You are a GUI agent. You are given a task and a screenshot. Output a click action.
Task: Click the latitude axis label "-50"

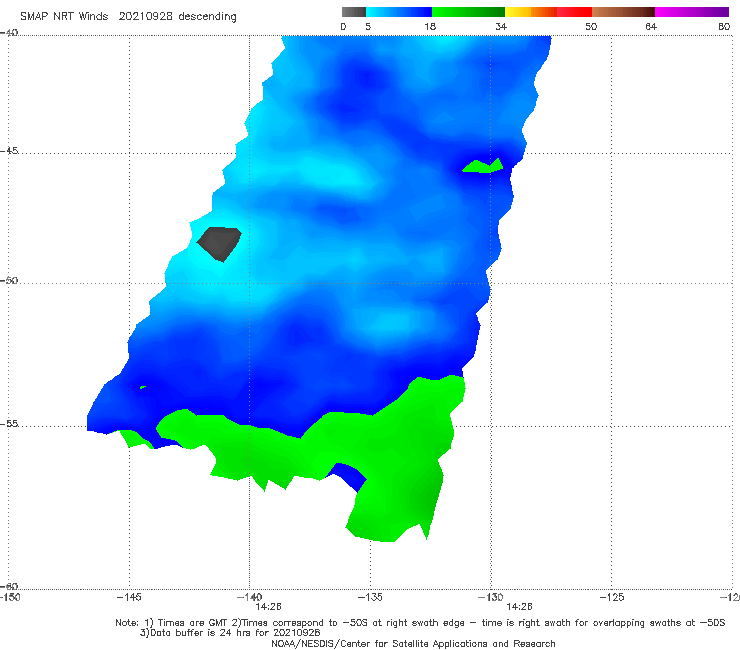(9, 280)
